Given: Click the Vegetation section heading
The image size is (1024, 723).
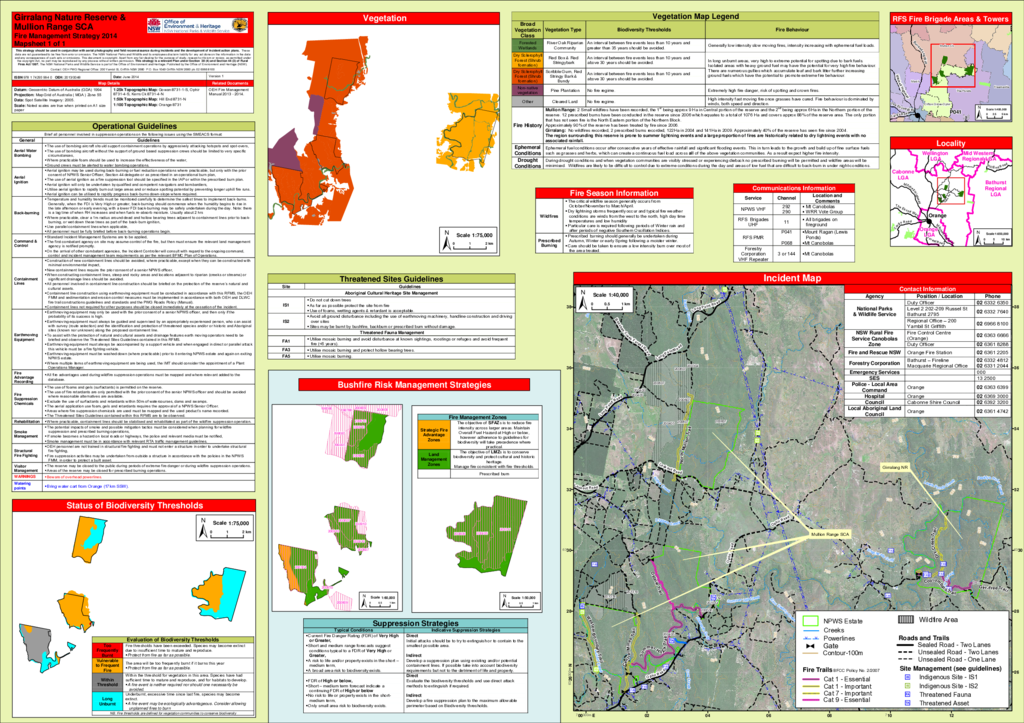Looking at the screenshot, I should click(384, 18).
